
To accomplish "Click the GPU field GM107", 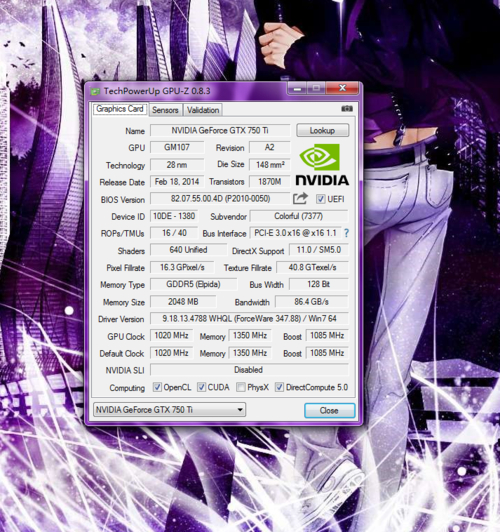I will 177,148.
